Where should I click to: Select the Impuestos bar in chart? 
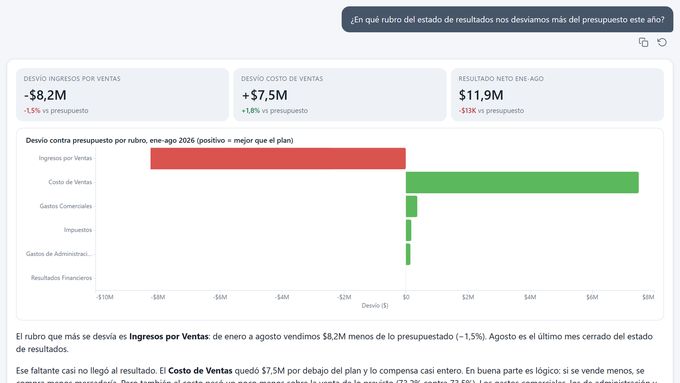pos(409,230)
